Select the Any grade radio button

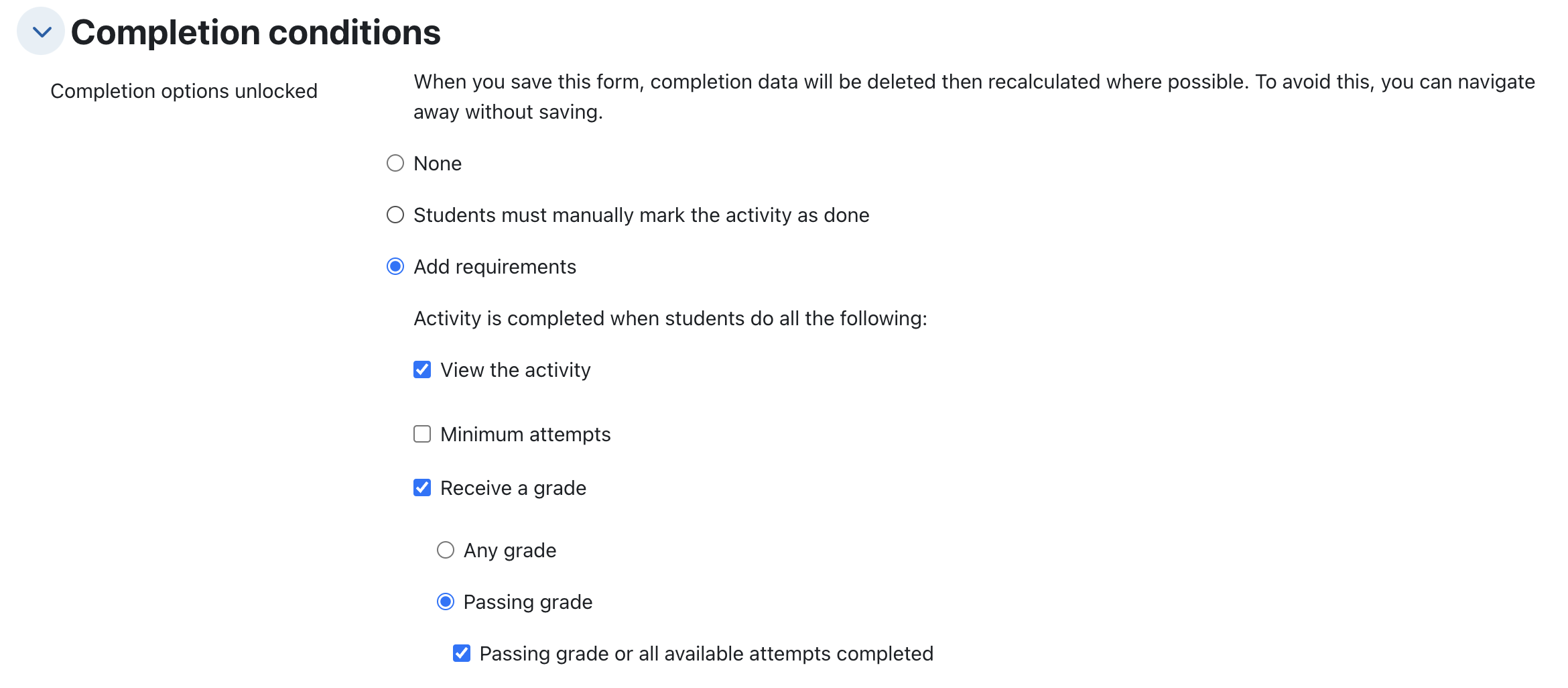(446, 550)
